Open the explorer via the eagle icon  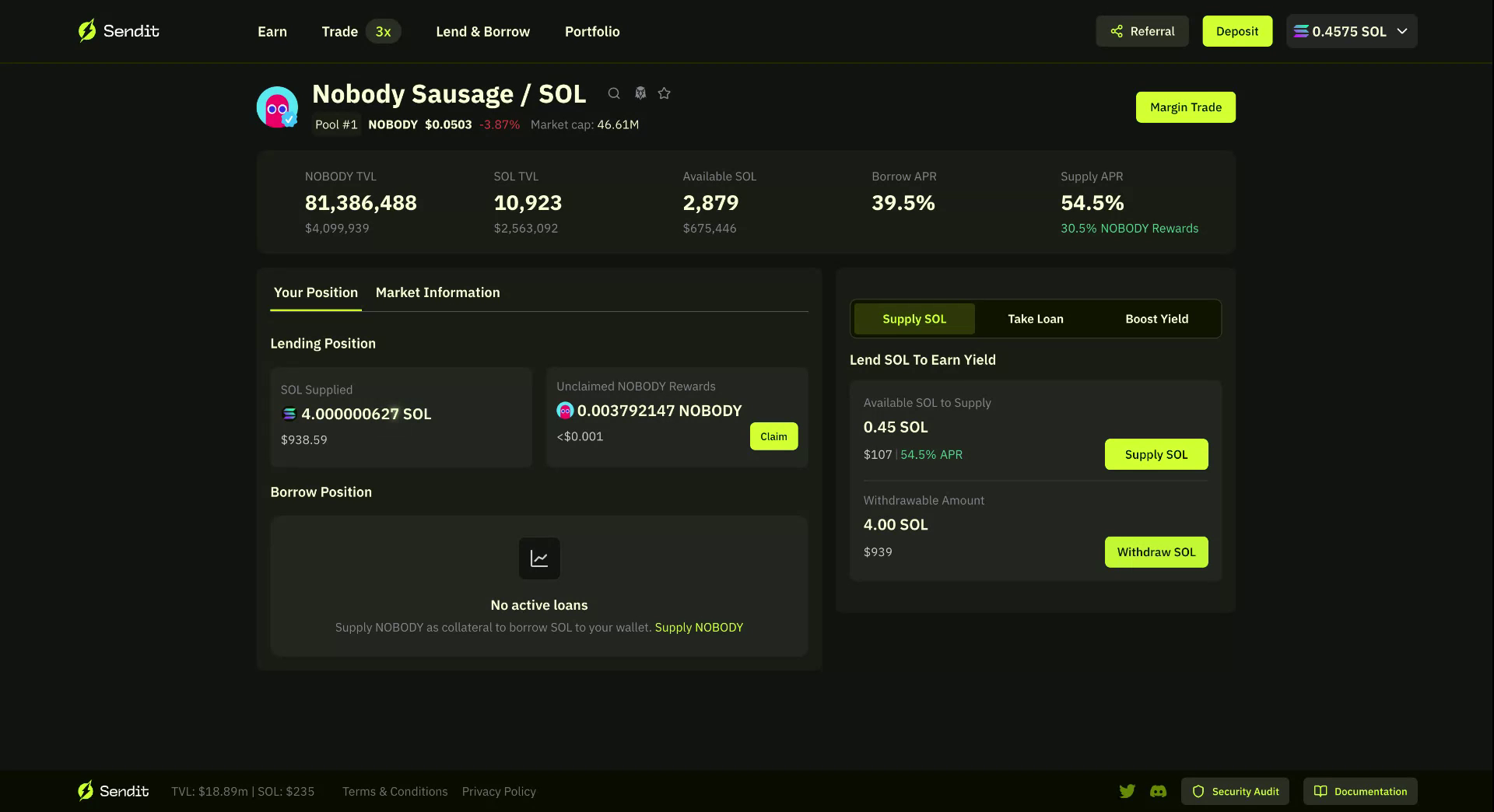640,93
